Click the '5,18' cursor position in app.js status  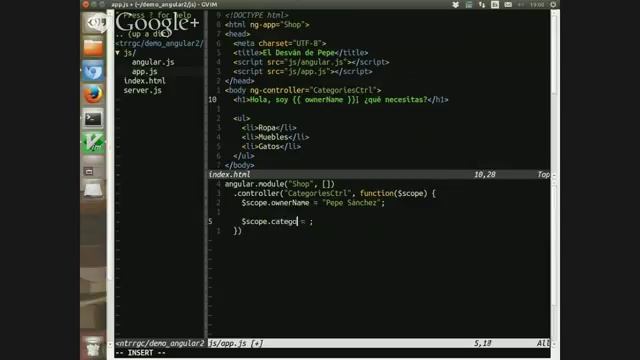[482, 343]
